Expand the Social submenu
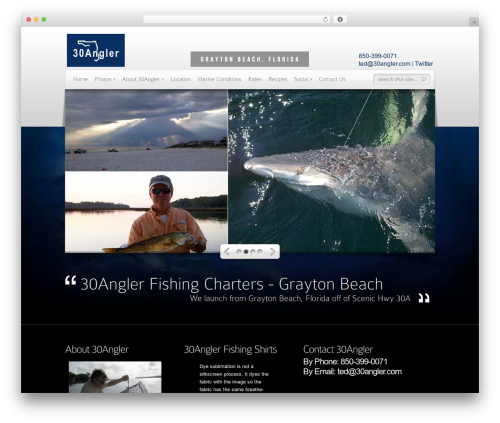 click(x=303, y=79)
